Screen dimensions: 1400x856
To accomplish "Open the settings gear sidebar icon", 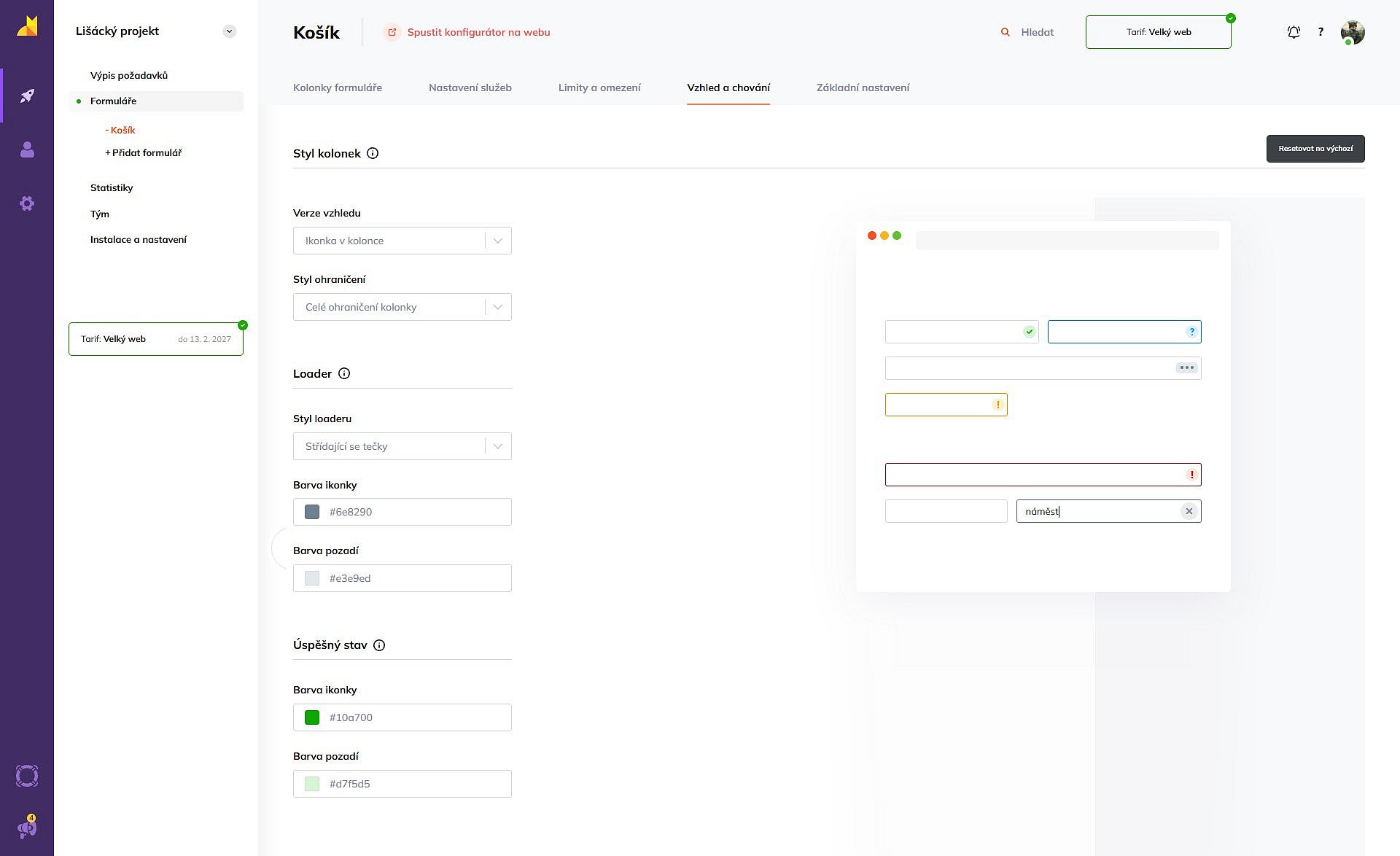I will coord(27,203).
